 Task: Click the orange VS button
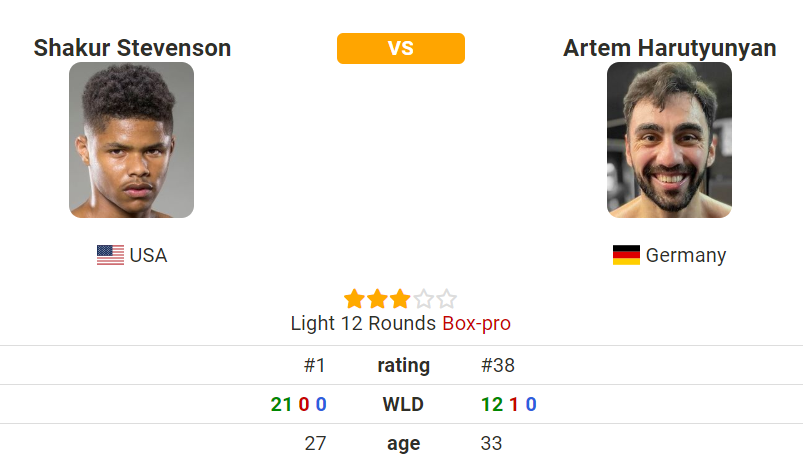coord(400,48)
